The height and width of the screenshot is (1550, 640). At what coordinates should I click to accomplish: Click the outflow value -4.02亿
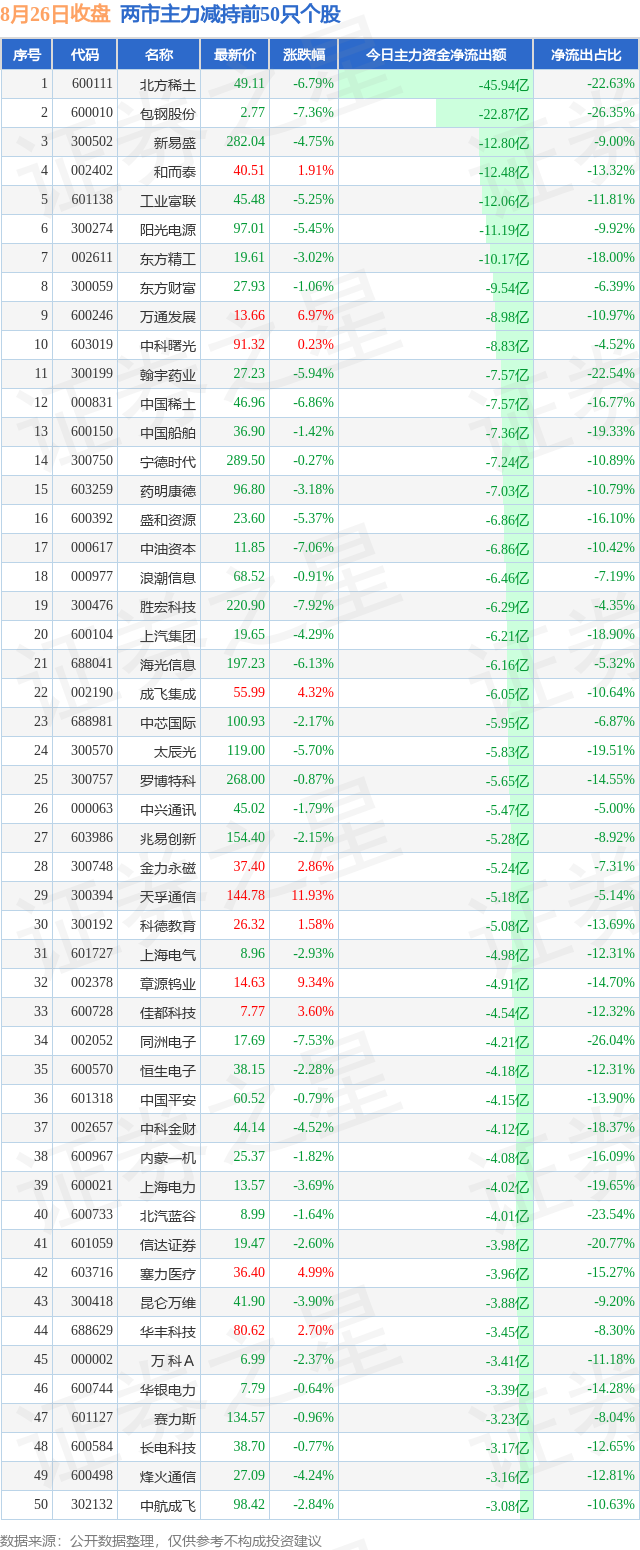tap(507, 1187)
